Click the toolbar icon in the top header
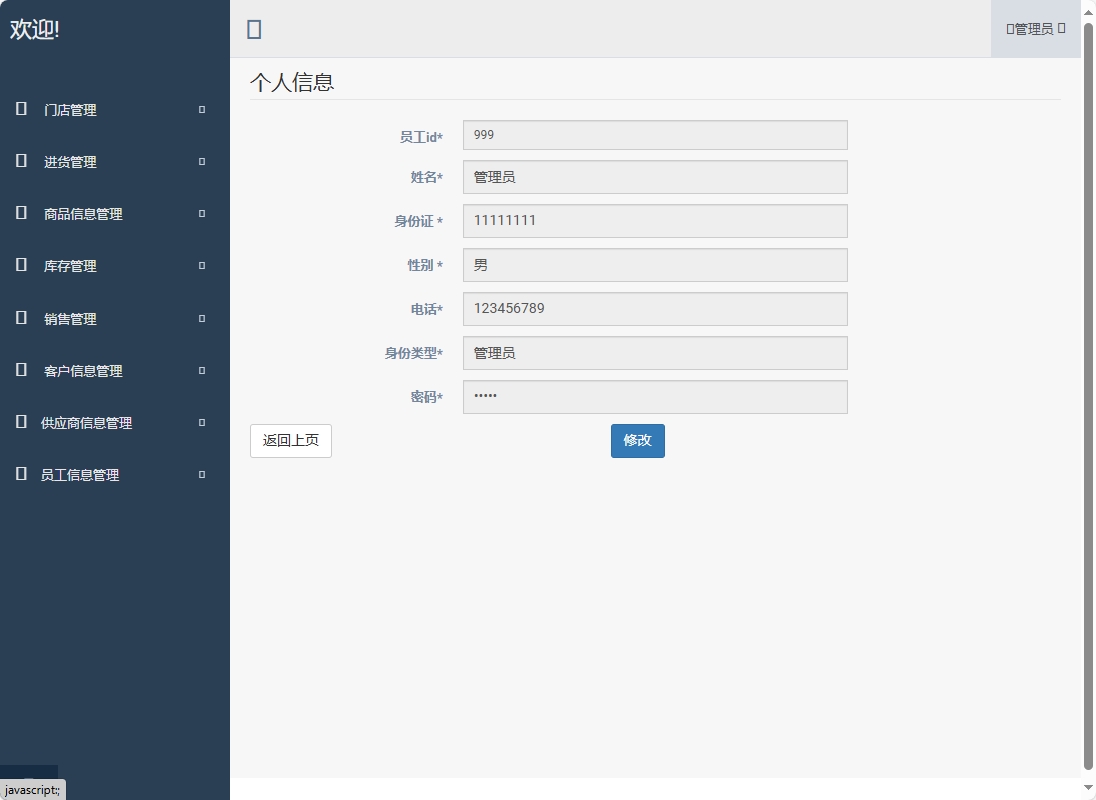1096x800 pixels. tap(254, 29)
